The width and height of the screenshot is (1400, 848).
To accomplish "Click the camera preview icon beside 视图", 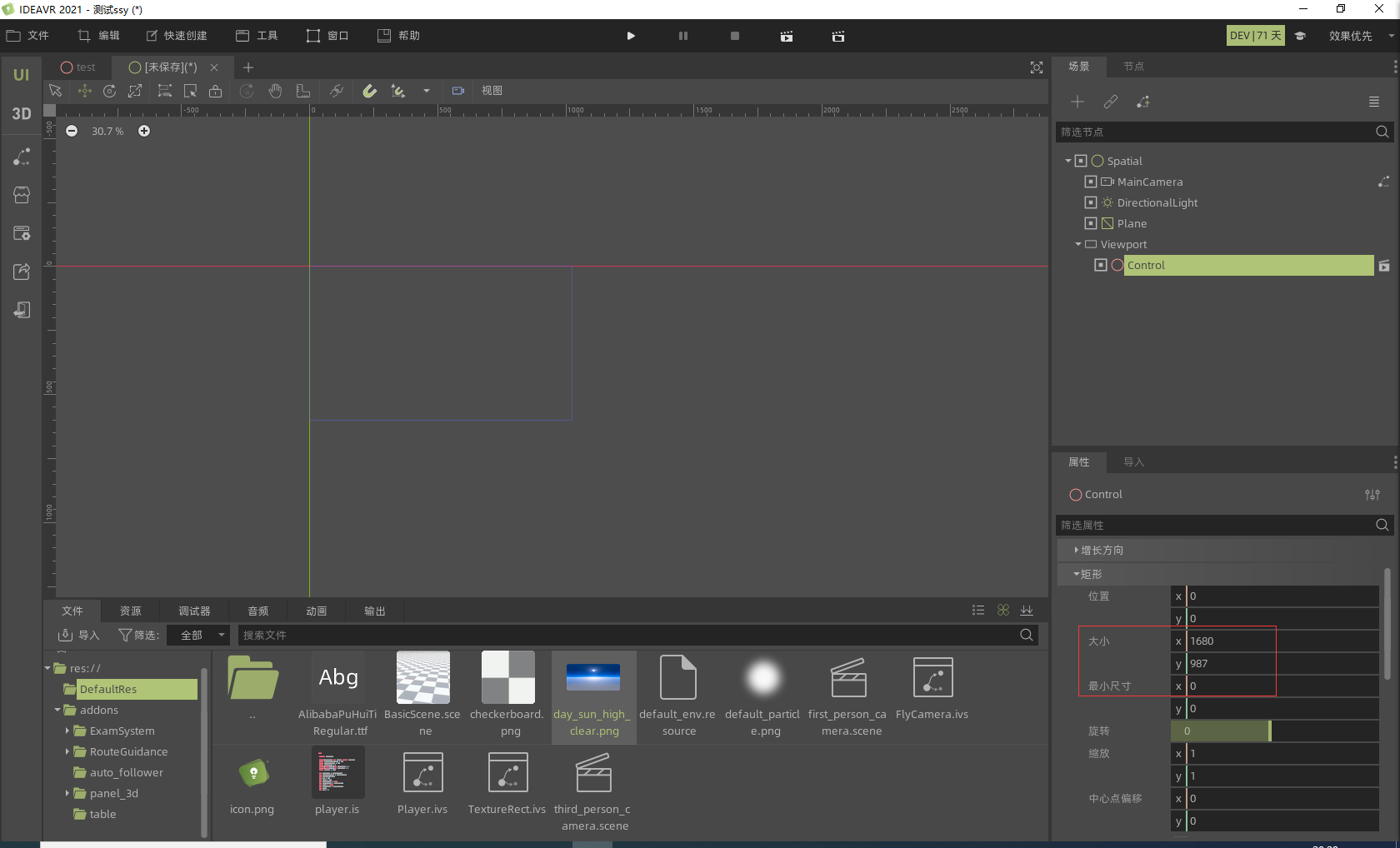I will point(458,91).
